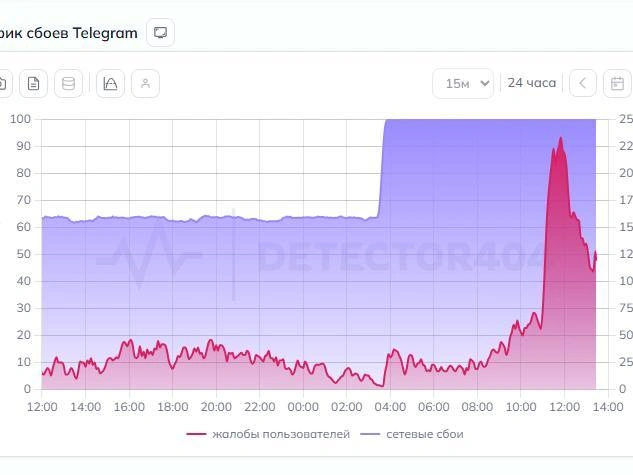Image resolution: width=633 pixels, height=475 pixels.
Task: Click the database stack icon
Action: click(x=68, y=84)
